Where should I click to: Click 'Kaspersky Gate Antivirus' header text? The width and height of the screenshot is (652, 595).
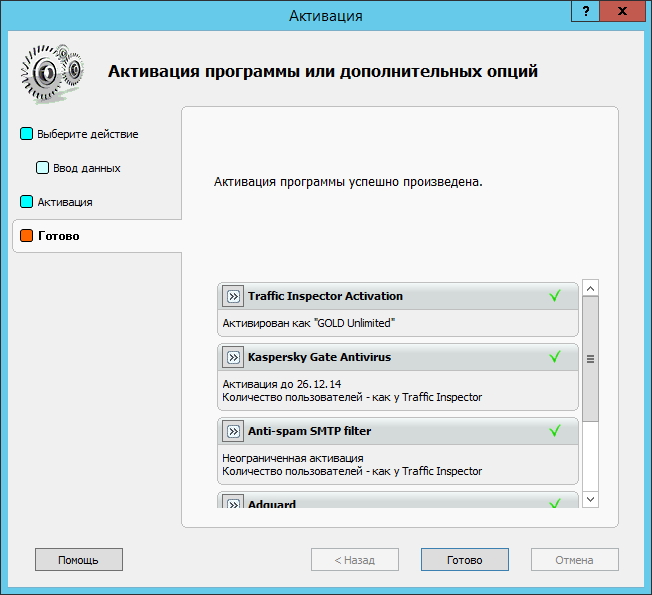coord(319,357)
